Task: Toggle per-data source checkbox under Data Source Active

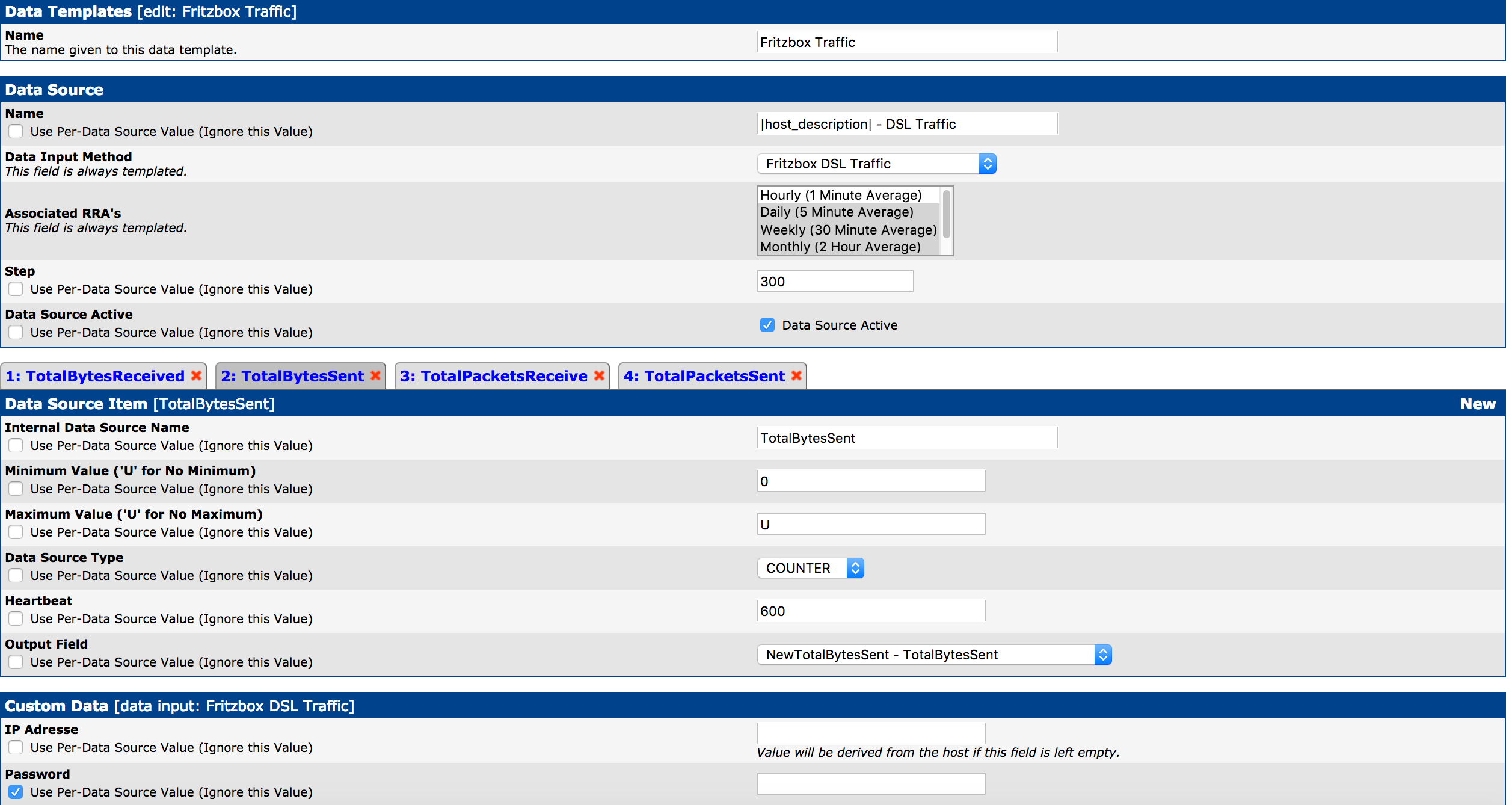Action: click(16, 332)
